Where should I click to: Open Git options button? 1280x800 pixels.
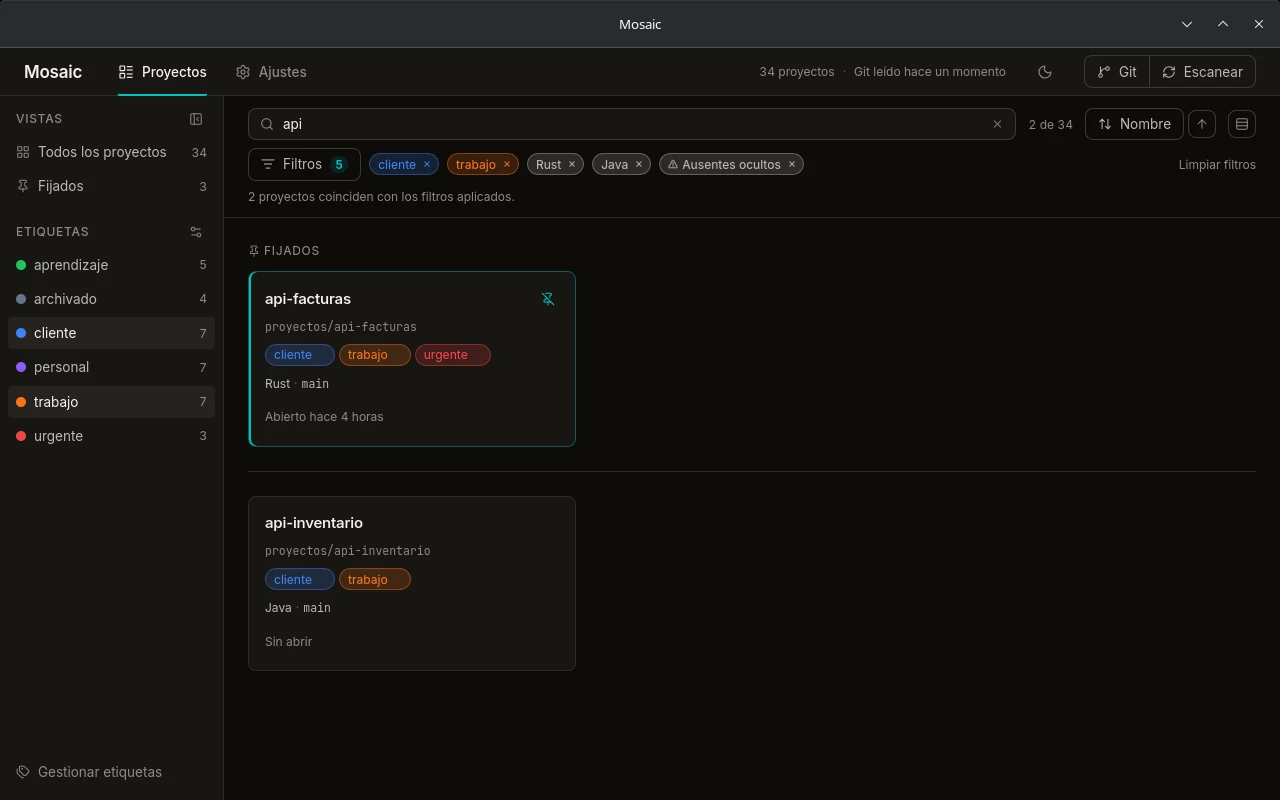(1117, 72)
